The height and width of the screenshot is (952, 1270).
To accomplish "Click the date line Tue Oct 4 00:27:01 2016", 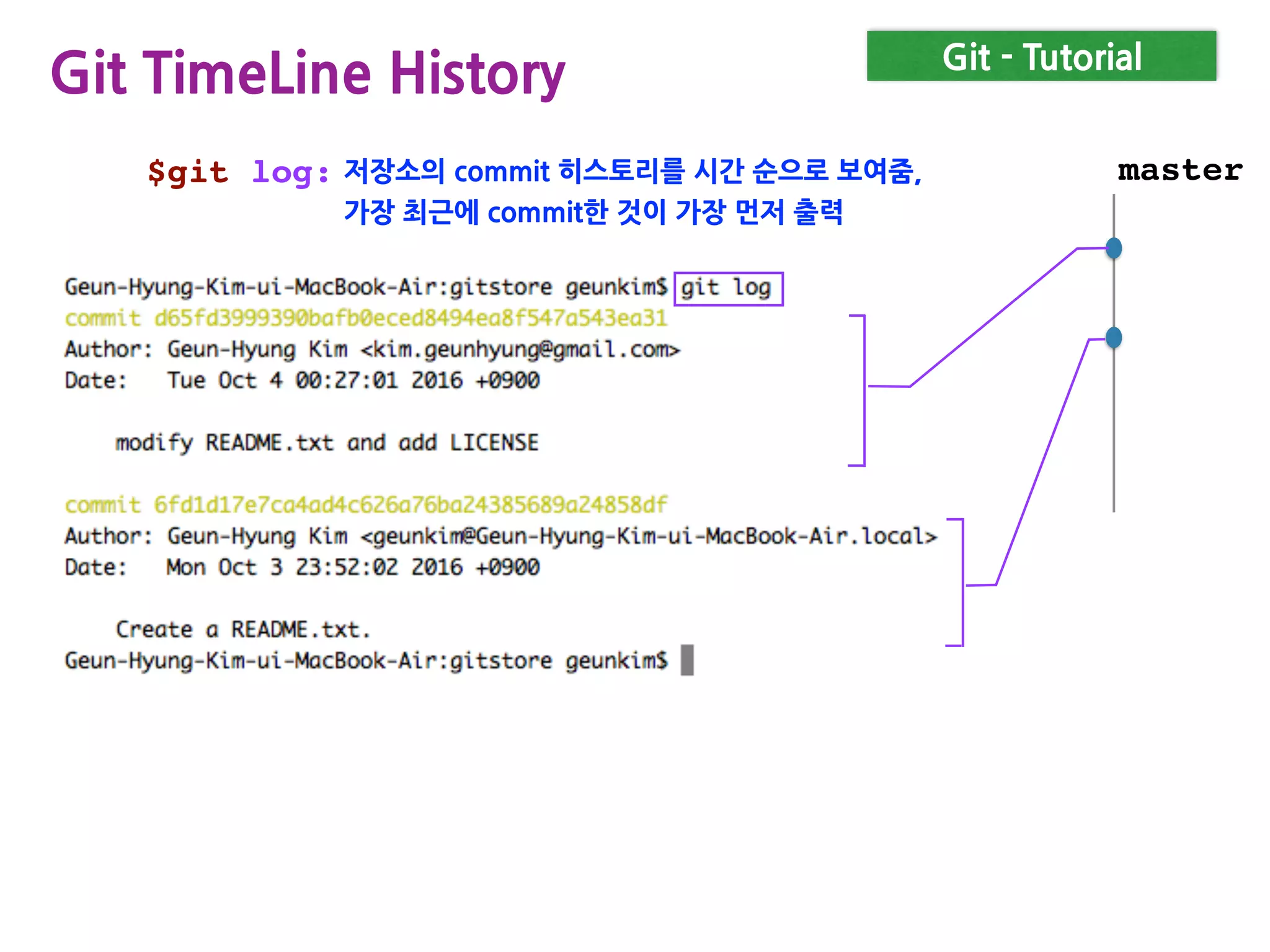I will [x=302, y=380].
